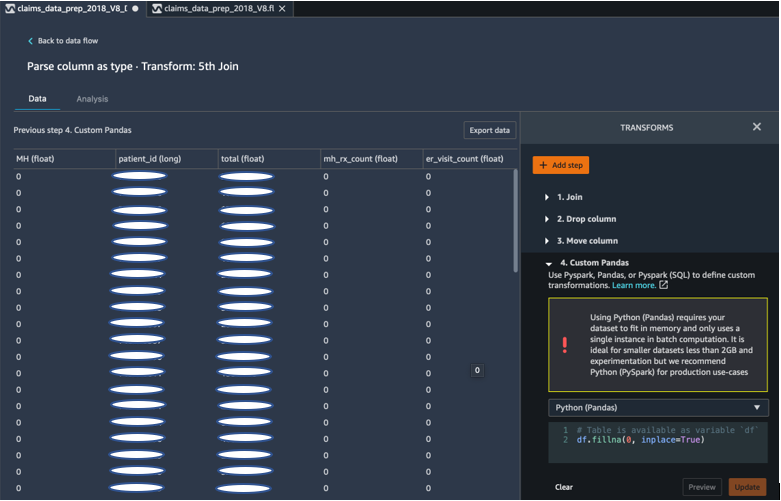Screen dimensions: 781x501
Task: Click the flow icon on the first tab
Action: tap(9, 8)
